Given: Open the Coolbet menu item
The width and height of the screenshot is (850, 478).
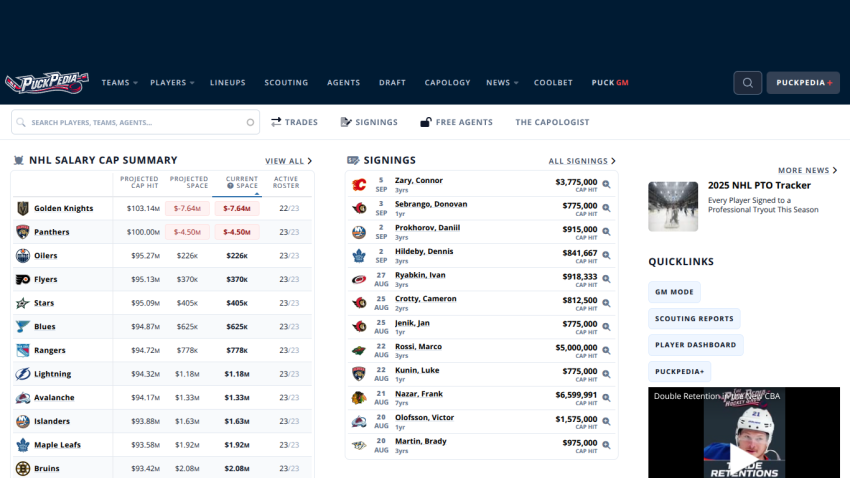Looking at the screenshot, I should [x=553, y=83].
